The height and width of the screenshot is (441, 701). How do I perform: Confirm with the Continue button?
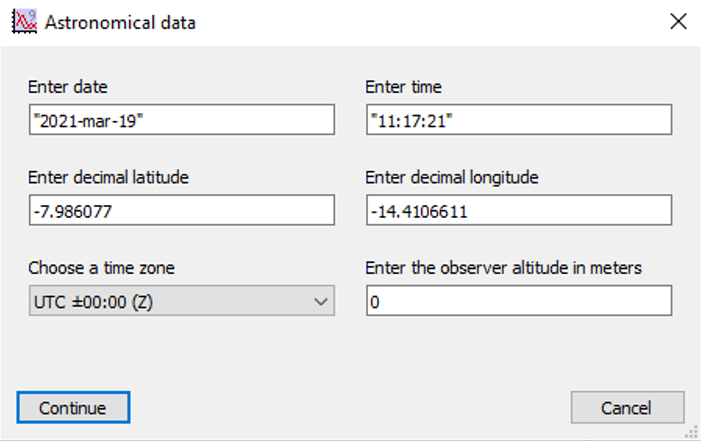point(73,407)
